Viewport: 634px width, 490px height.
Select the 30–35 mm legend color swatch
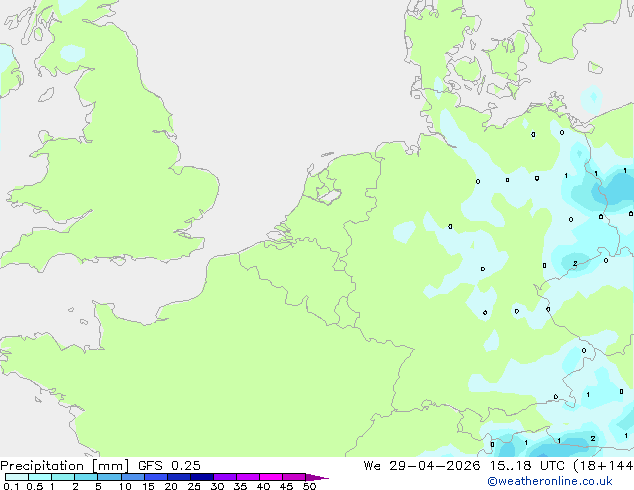[224, 477]
